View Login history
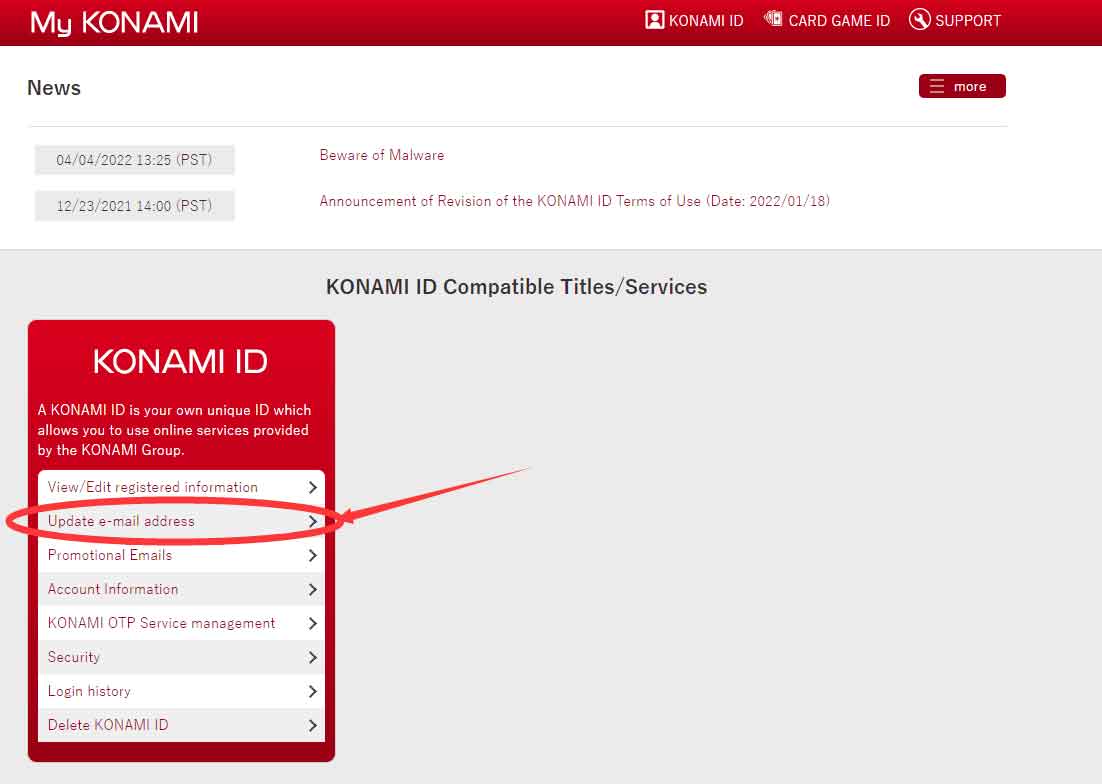 coord(181,691)
